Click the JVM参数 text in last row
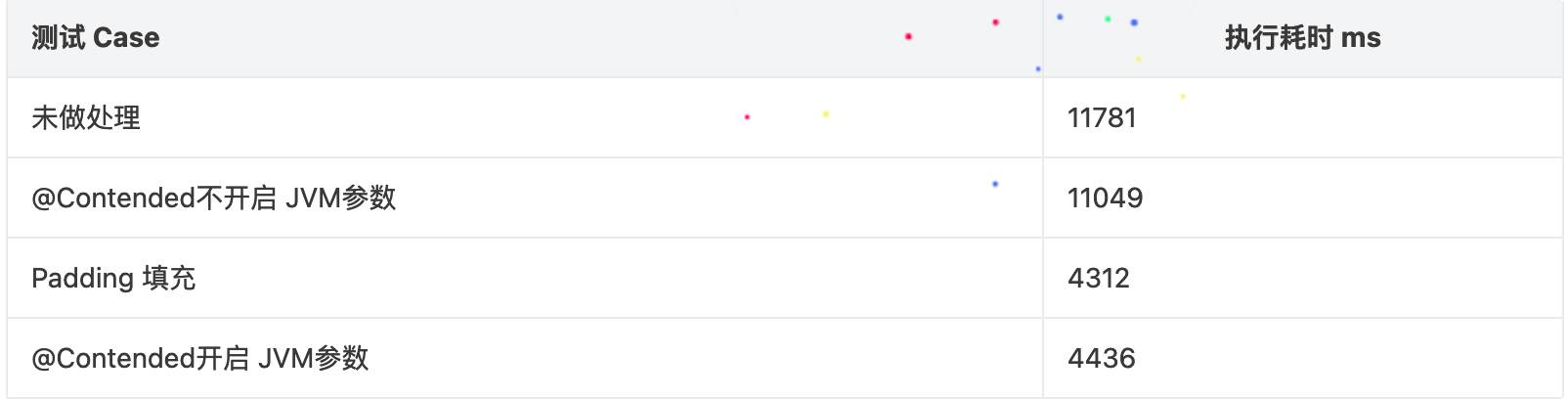1568x399 pixels. coord(314,358)
